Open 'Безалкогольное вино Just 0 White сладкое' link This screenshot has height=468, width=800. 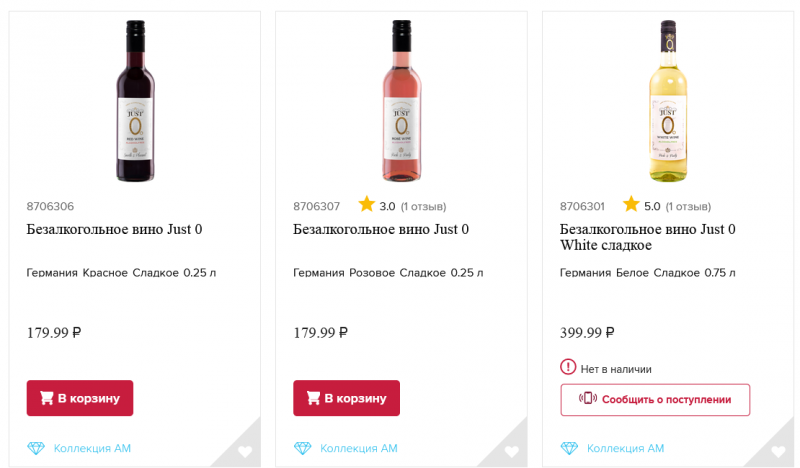[x=647, y=237]
